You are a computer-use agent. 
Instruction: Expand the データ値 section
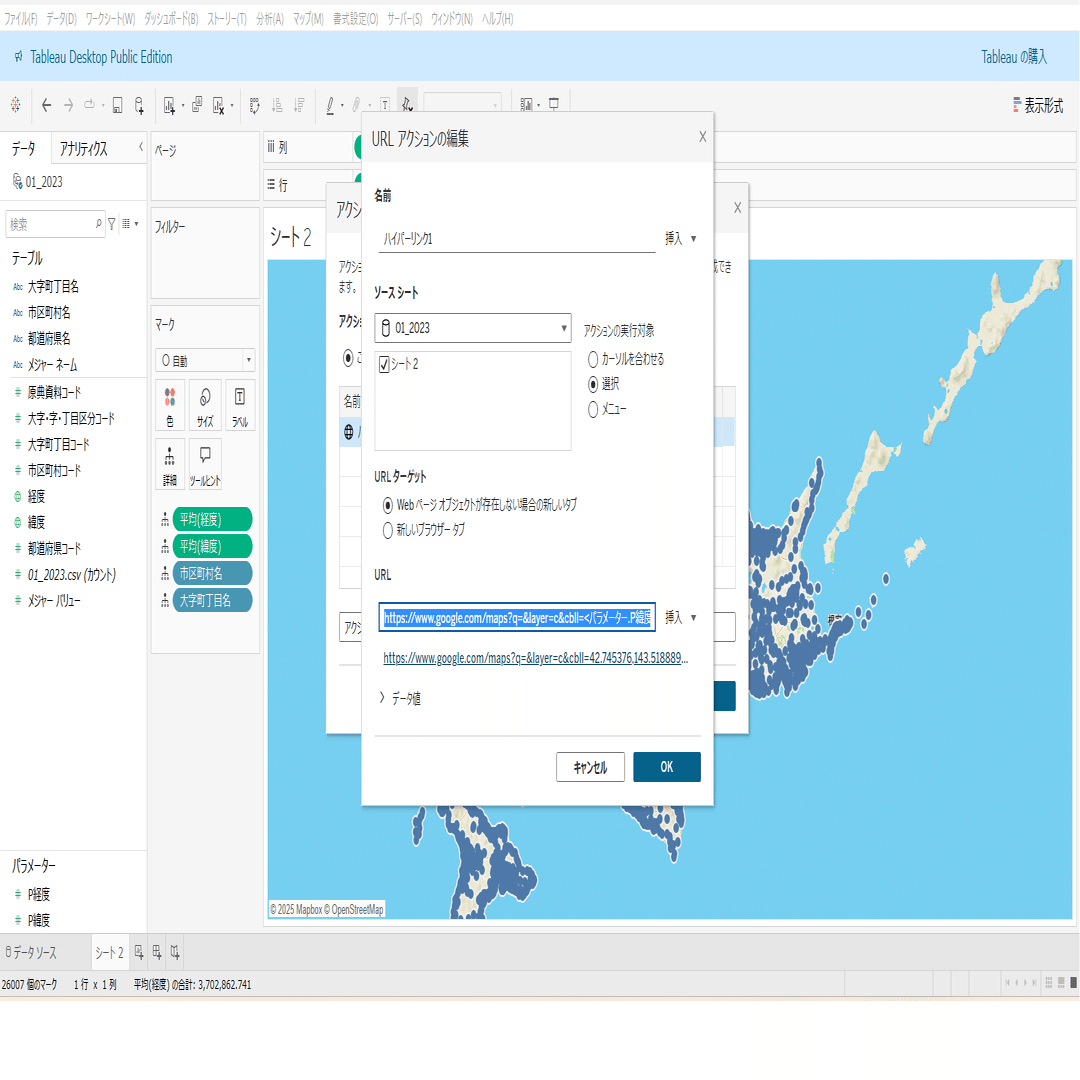406,697
